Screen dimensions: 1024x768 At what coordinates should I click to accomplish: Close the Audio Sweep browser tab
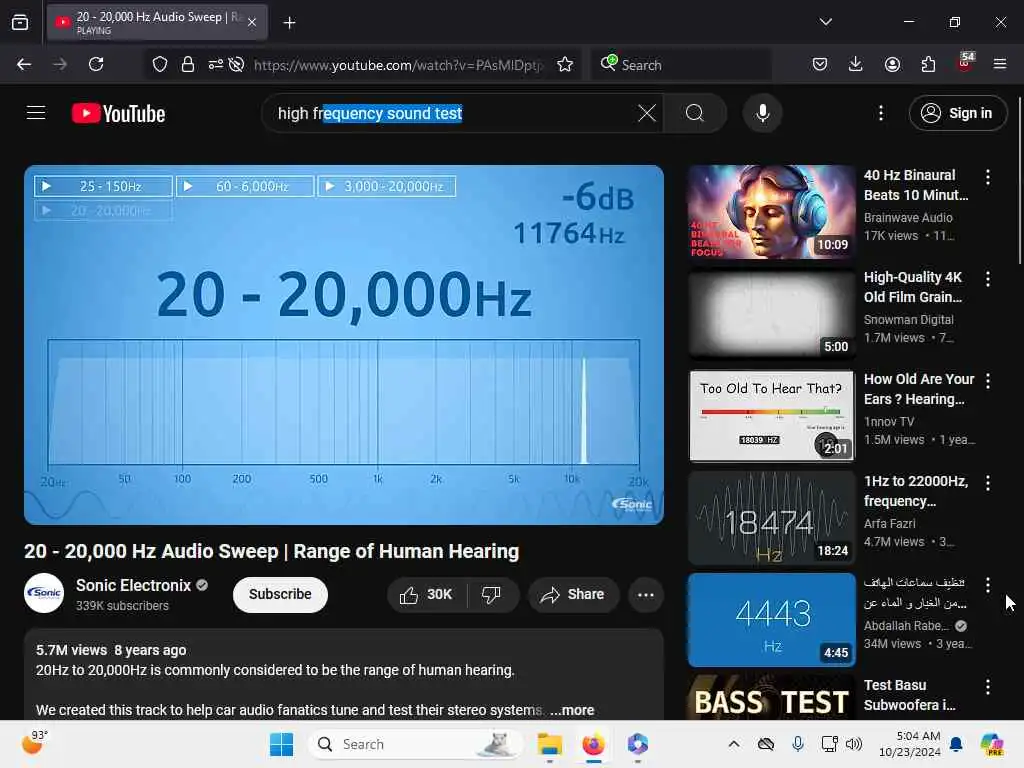click(x=252, y=22)
